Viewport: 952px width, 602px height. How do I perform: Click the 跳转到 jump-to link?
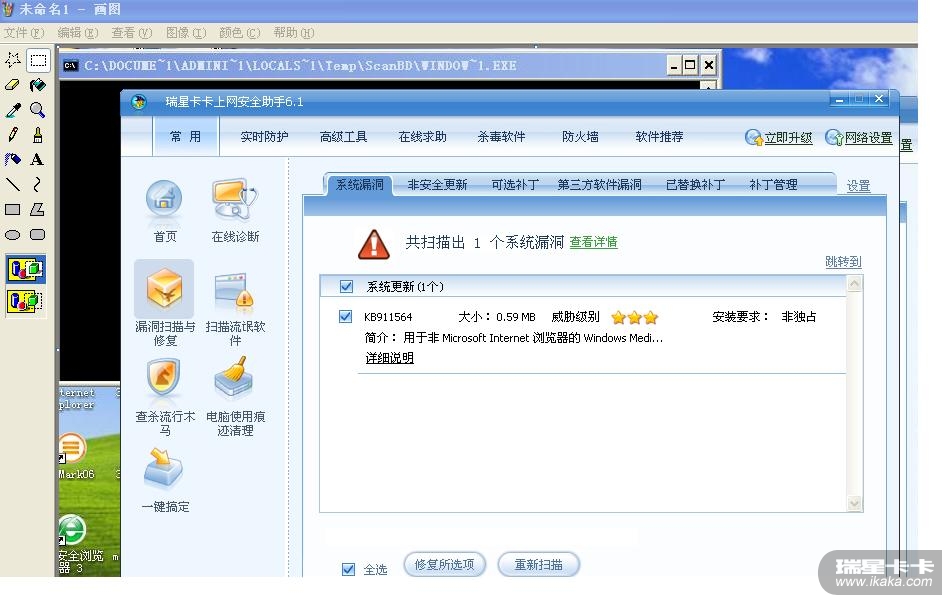tap(843, 262)
